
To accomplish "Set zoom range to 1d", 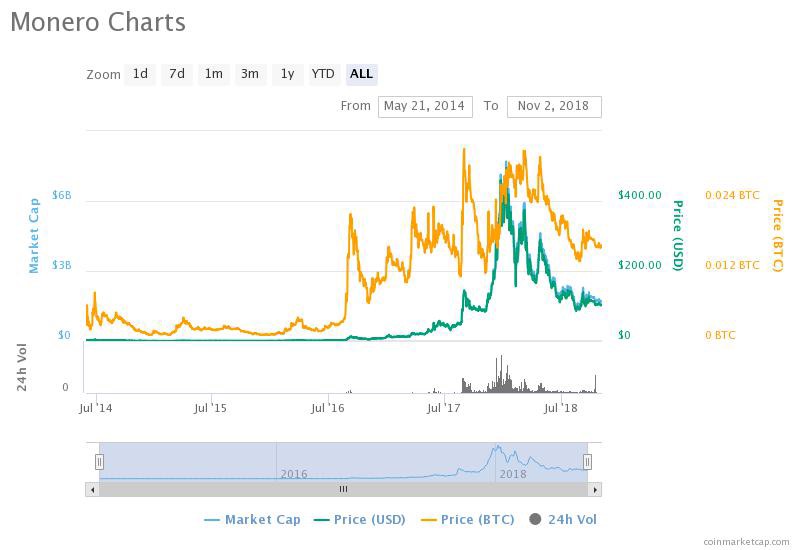I will pos(140,74).
